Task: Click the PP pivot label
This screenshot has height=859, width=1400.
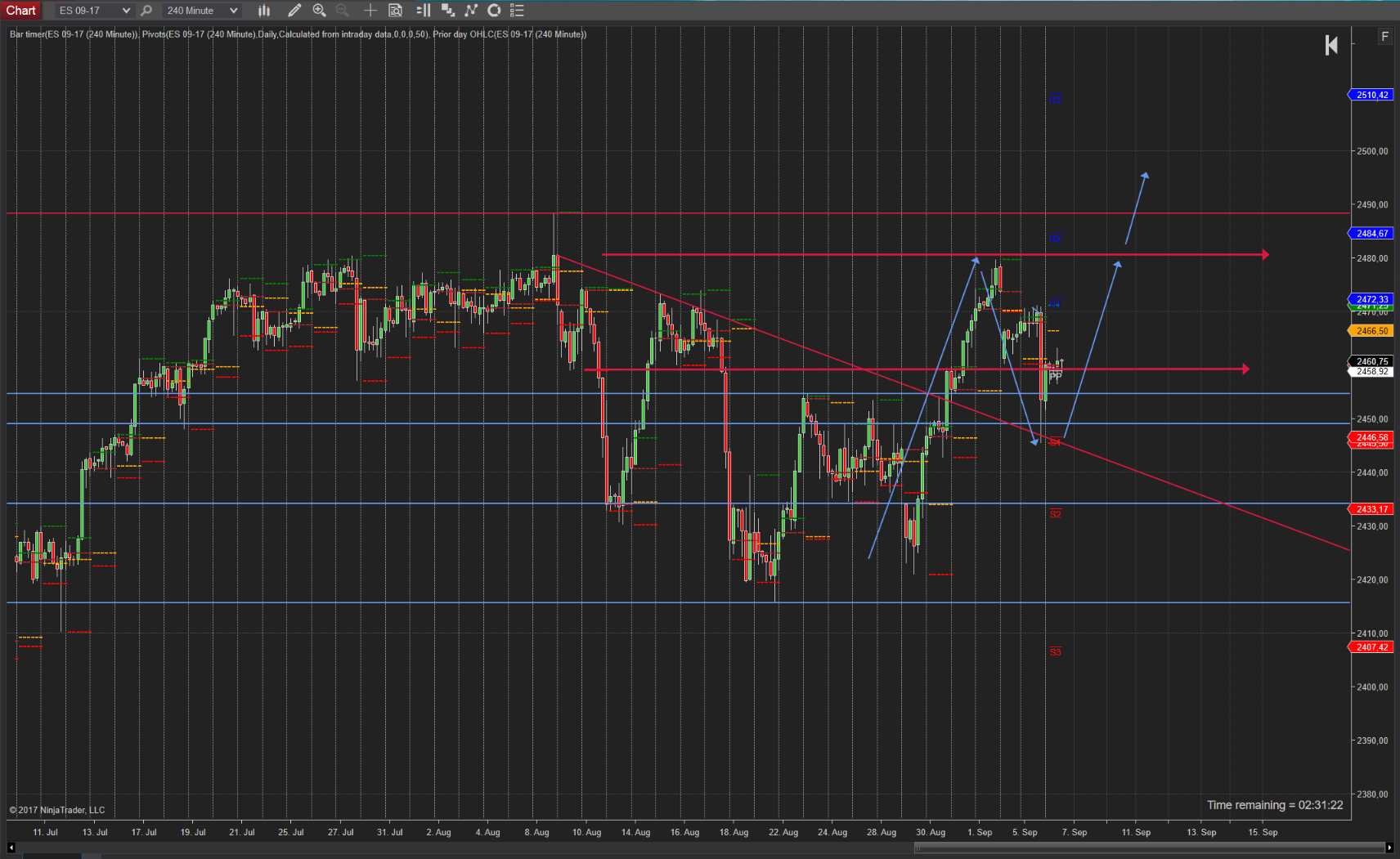Action: point(1056,376)
